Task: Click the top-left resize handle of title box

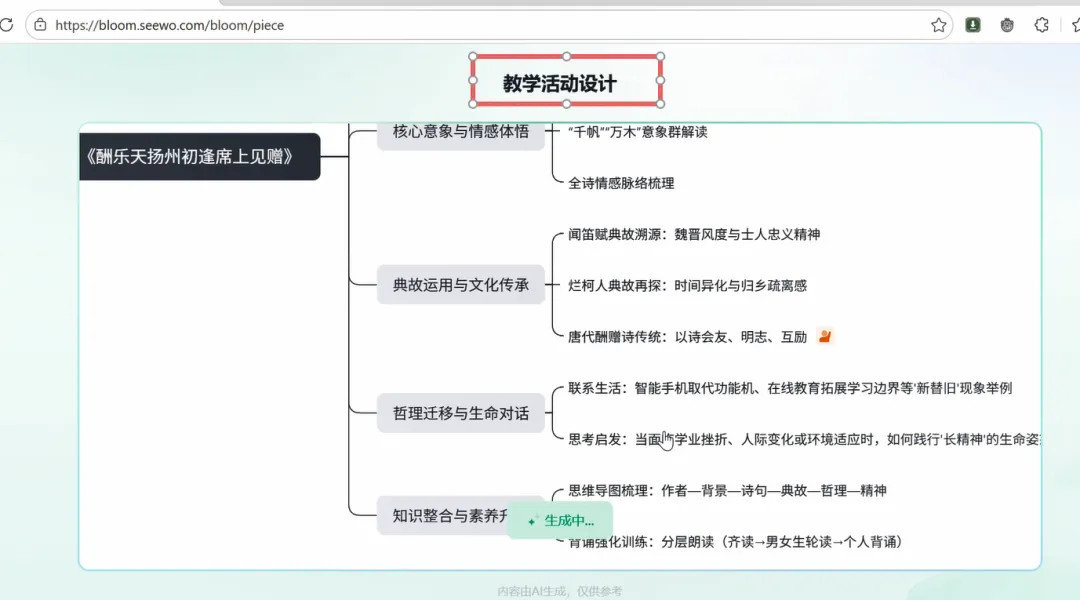Action: (472, 56)
